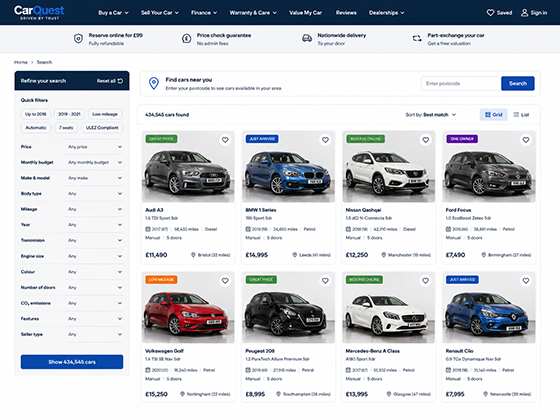The image size is (560, 420).
Task: Switch to List view
Action: pyautogui.click(x=521, y=115)
